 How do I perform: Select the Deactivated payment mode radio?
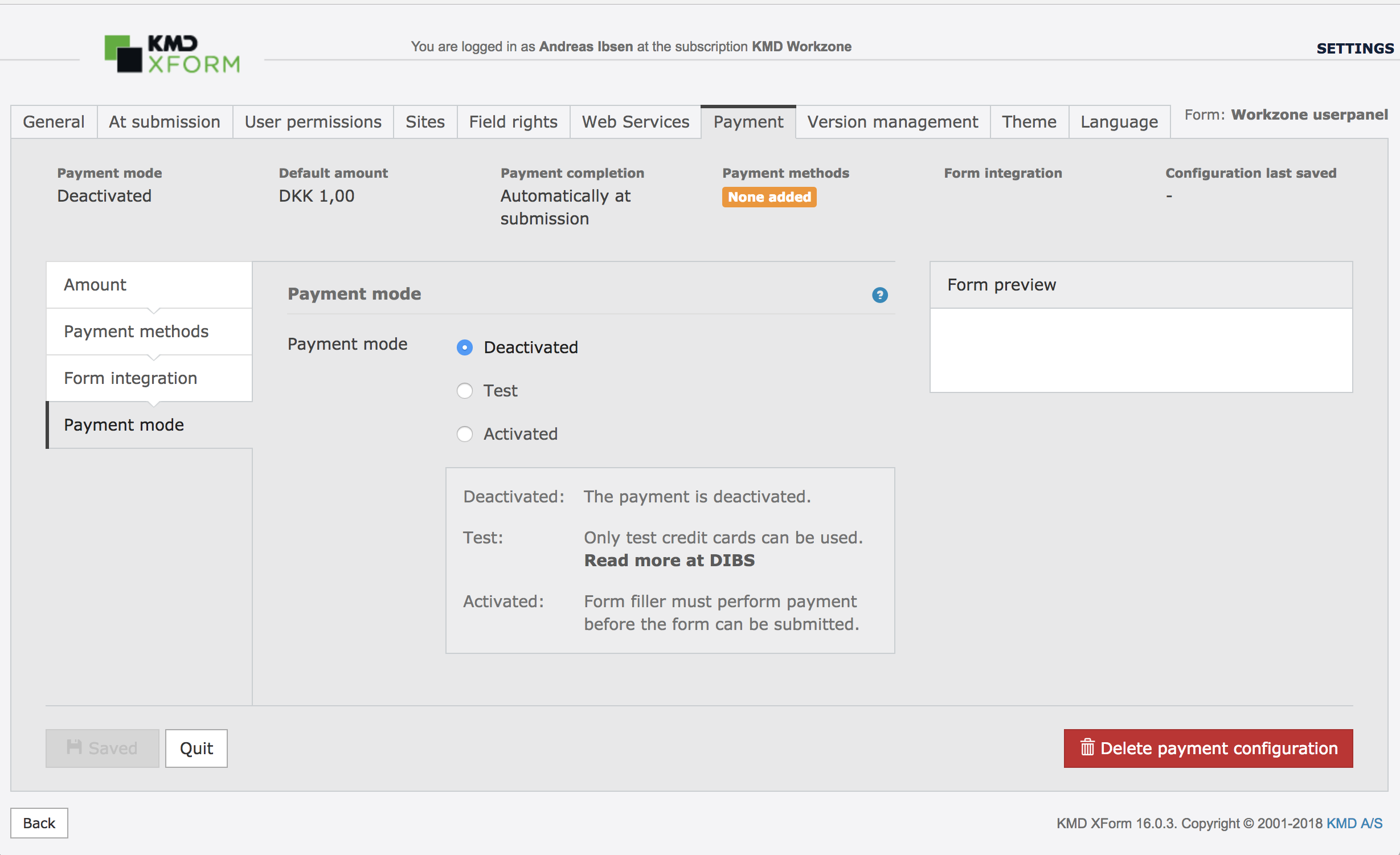point(465,347)
